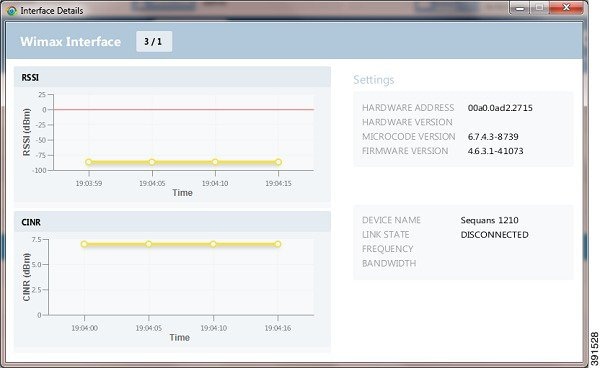600x368 pixels.
Task: Maximize the Interface Details window
Action: coord(539,8)
